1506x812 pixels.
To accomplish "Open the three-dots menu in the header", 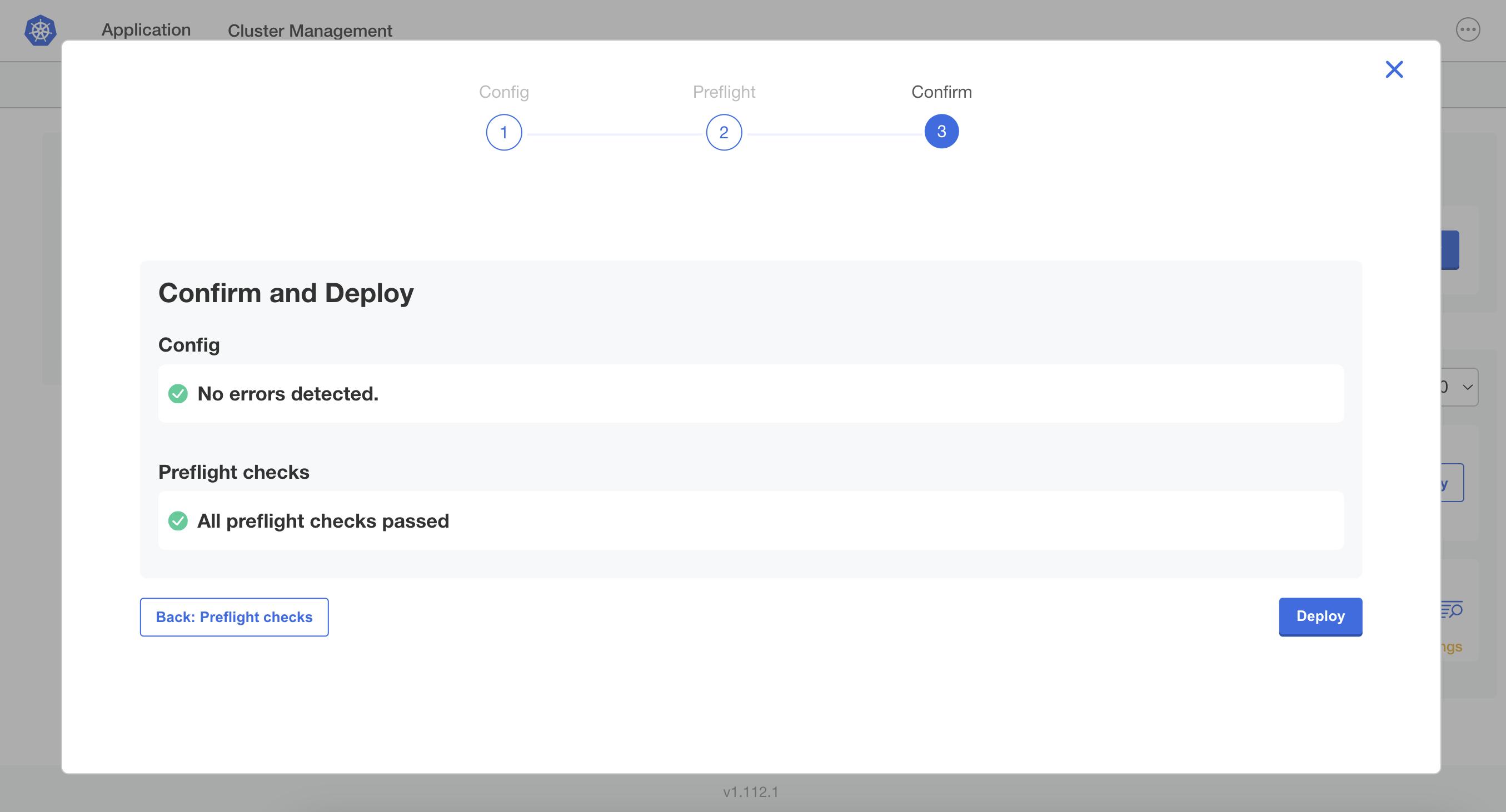I will coord(1468,30).
